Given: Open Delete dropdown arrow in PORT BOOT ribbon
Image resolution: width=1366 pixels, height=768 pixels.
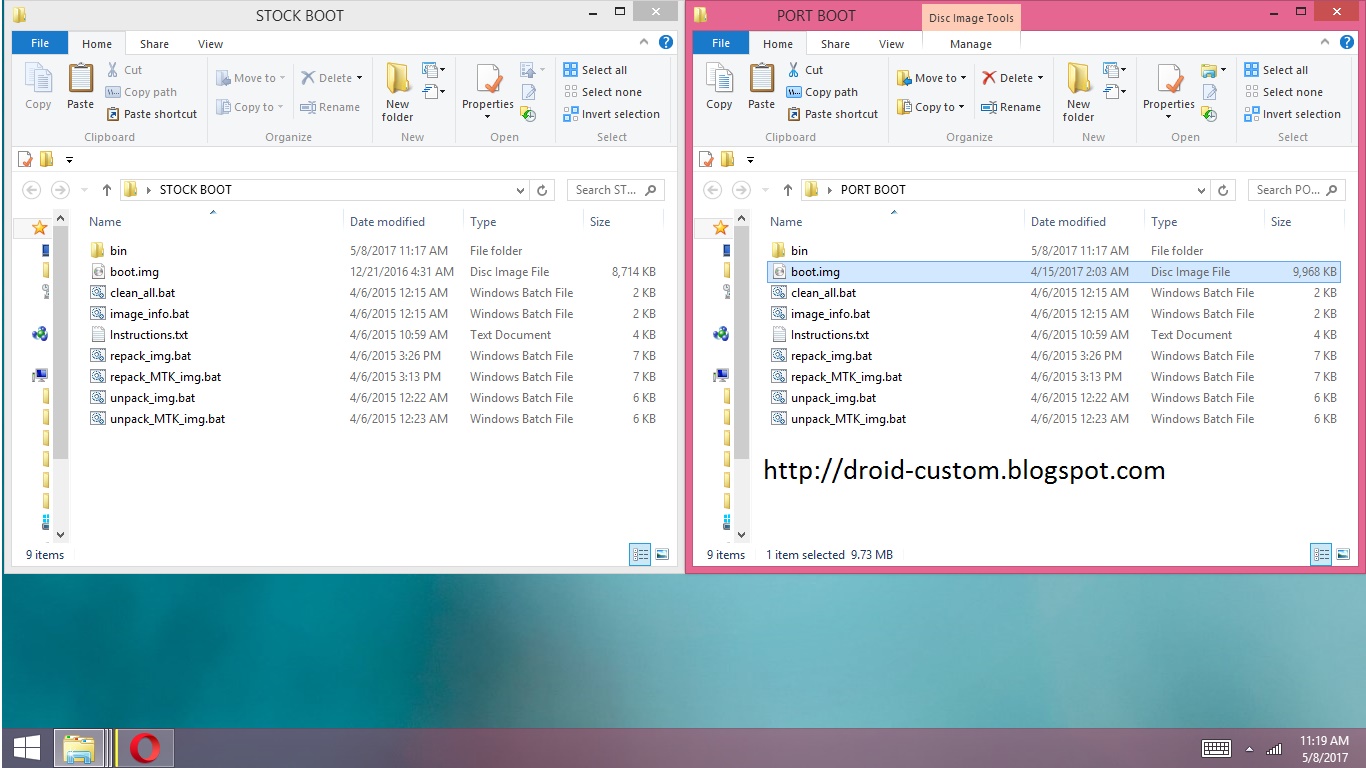Looking at the screenshot, I should pyautogui.click(x=1040, y=78).
